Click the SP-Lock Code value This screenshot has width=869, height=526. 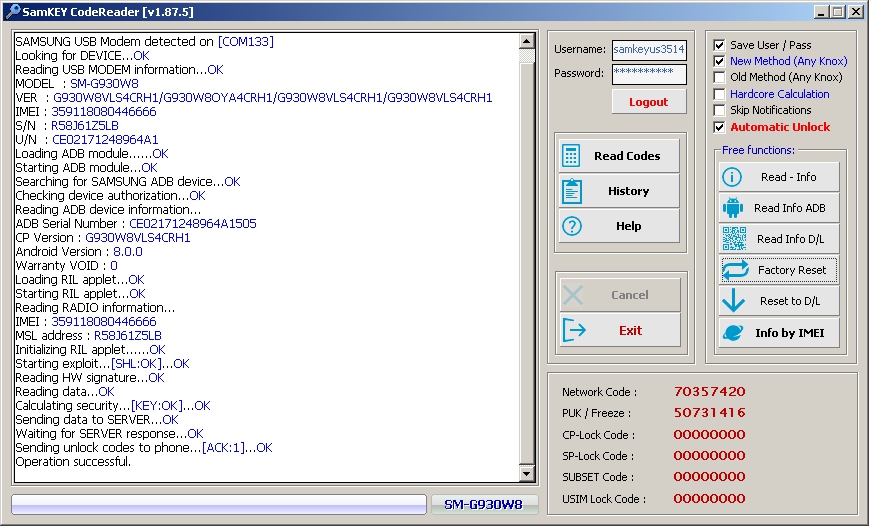pos(709,456)
